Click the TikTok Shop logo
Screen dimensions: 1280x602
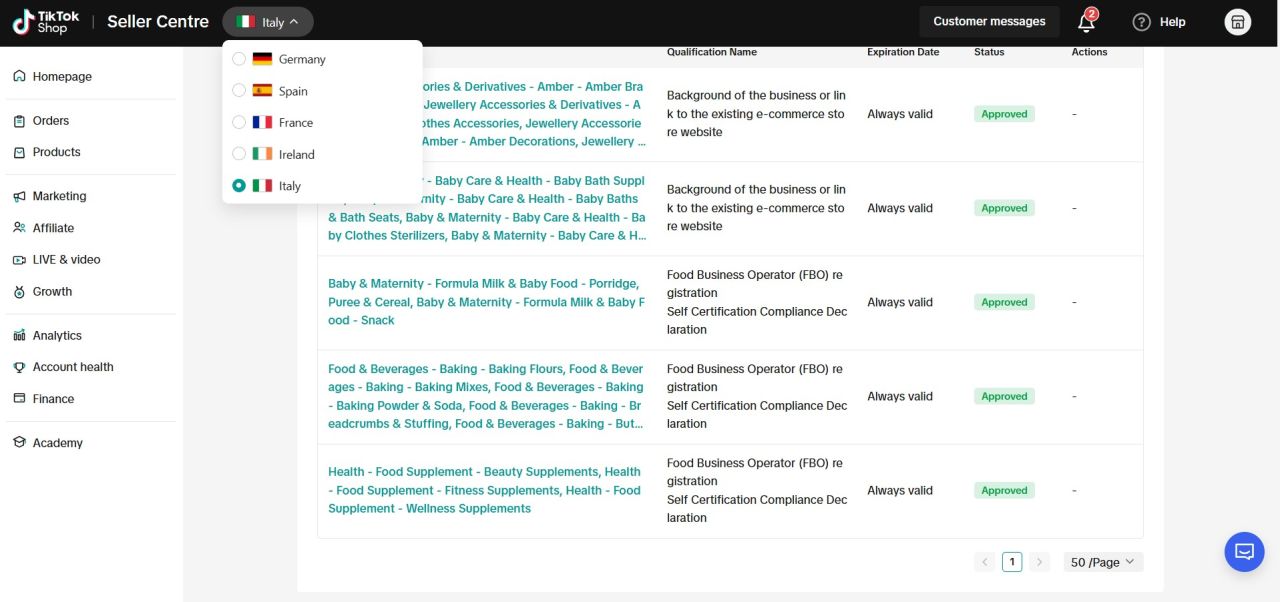(46, 22)
